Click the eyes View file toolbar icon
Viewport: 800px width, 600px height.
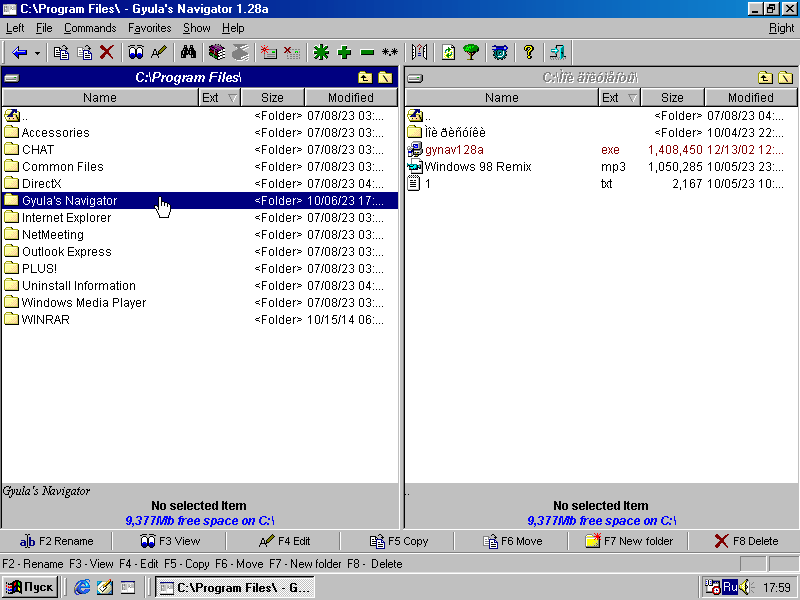click(136, 52)
